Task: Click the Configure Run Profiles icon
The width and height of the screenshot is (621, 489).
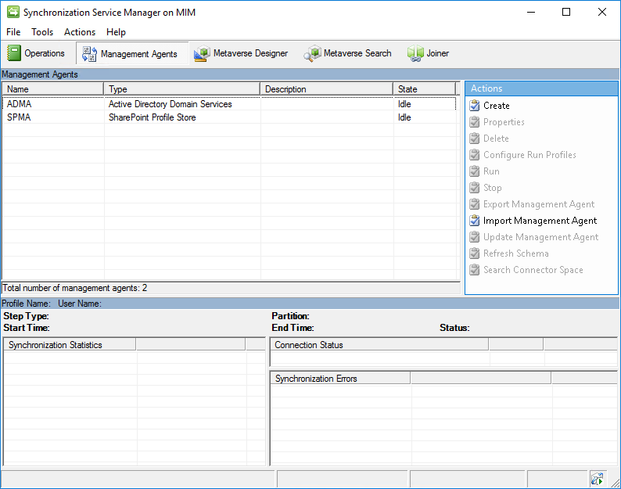Action: [474, 155]
